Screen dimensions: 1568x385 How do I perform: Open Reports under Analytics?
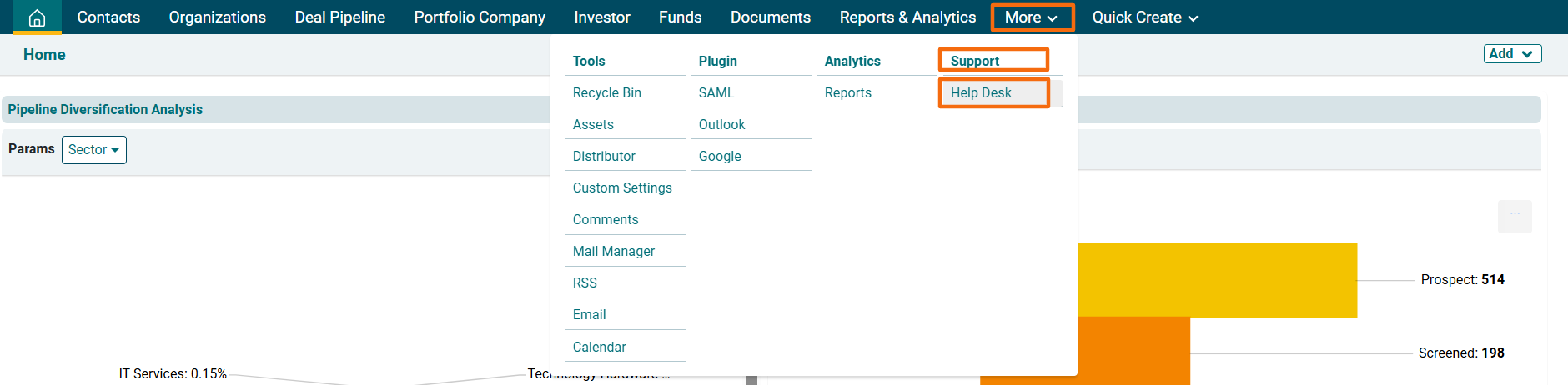click(x=847, y=93)
